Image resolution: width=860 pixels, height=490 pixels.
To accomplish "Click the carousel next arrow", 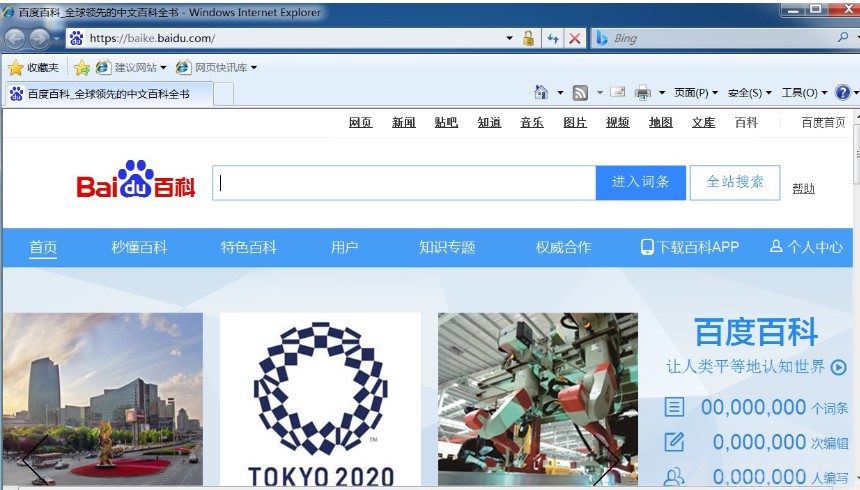I will pos(607,460).
